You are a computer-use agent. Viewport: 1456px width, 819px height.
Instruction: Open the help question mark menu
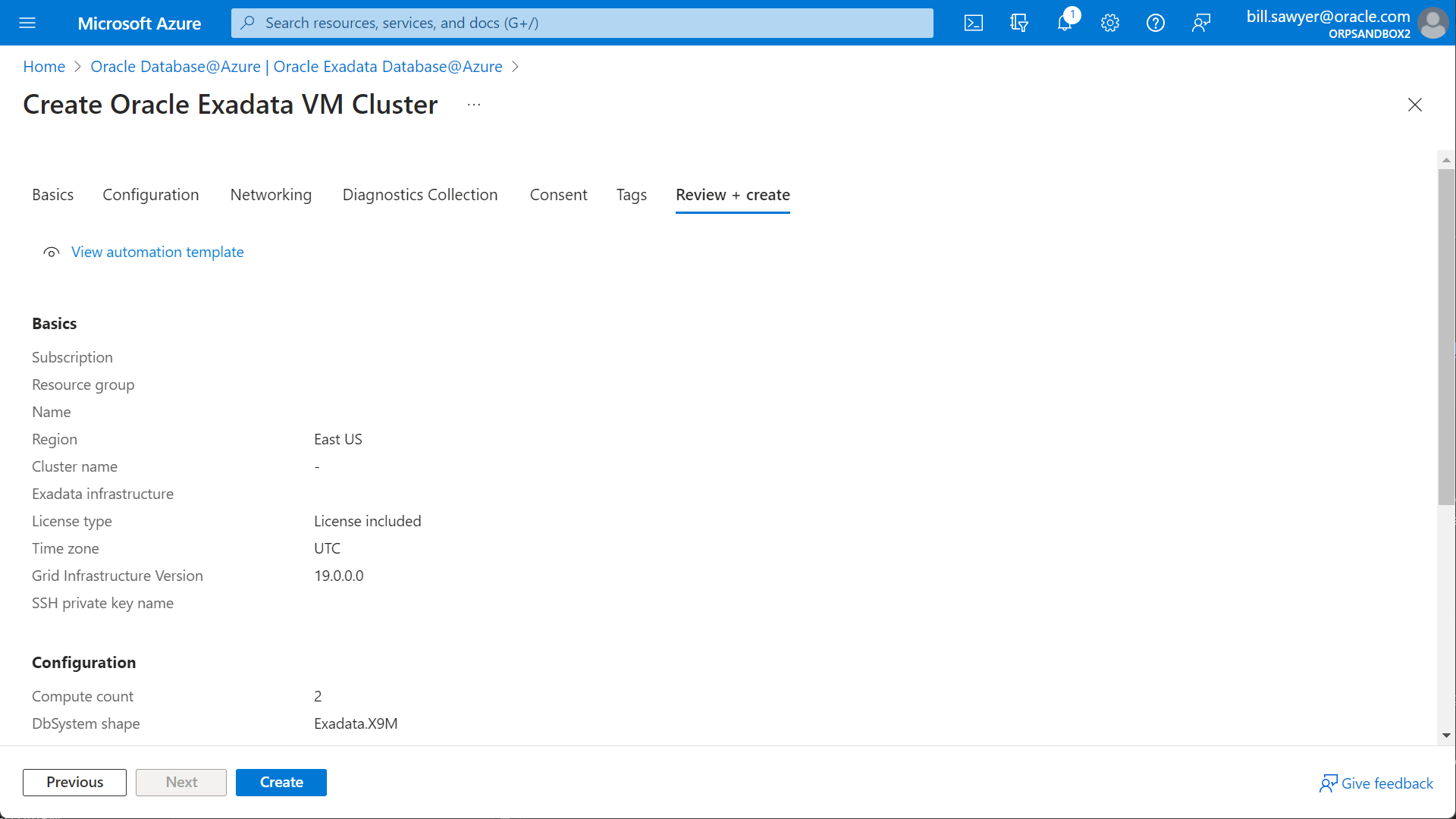coord(1155,23)
